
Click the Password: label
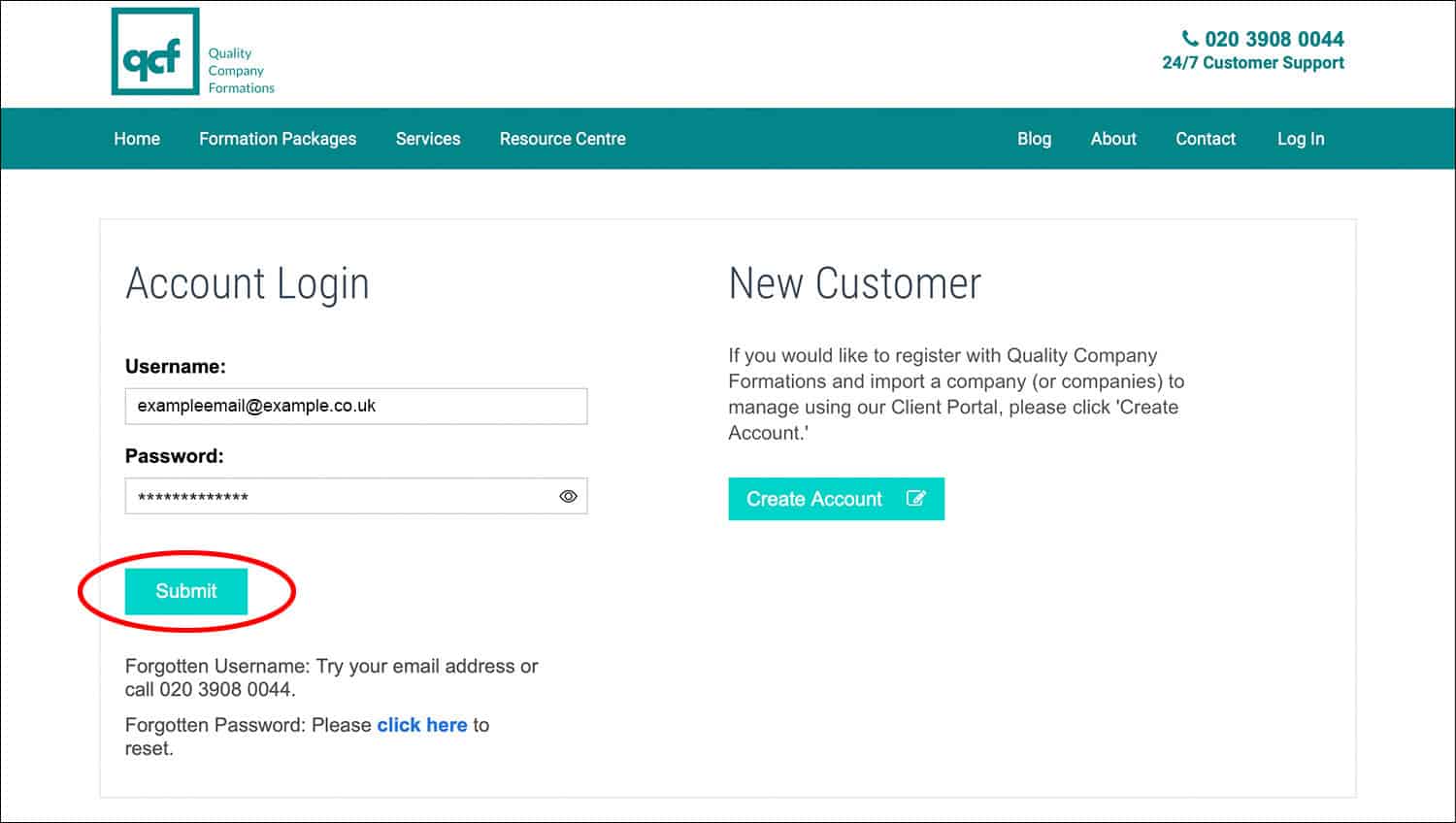[175, 456]
